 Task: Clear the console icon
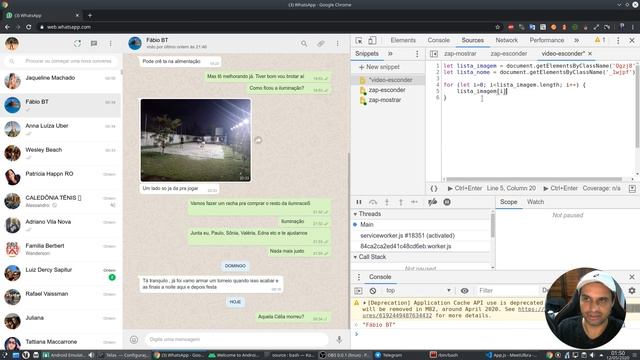(373, 291)
